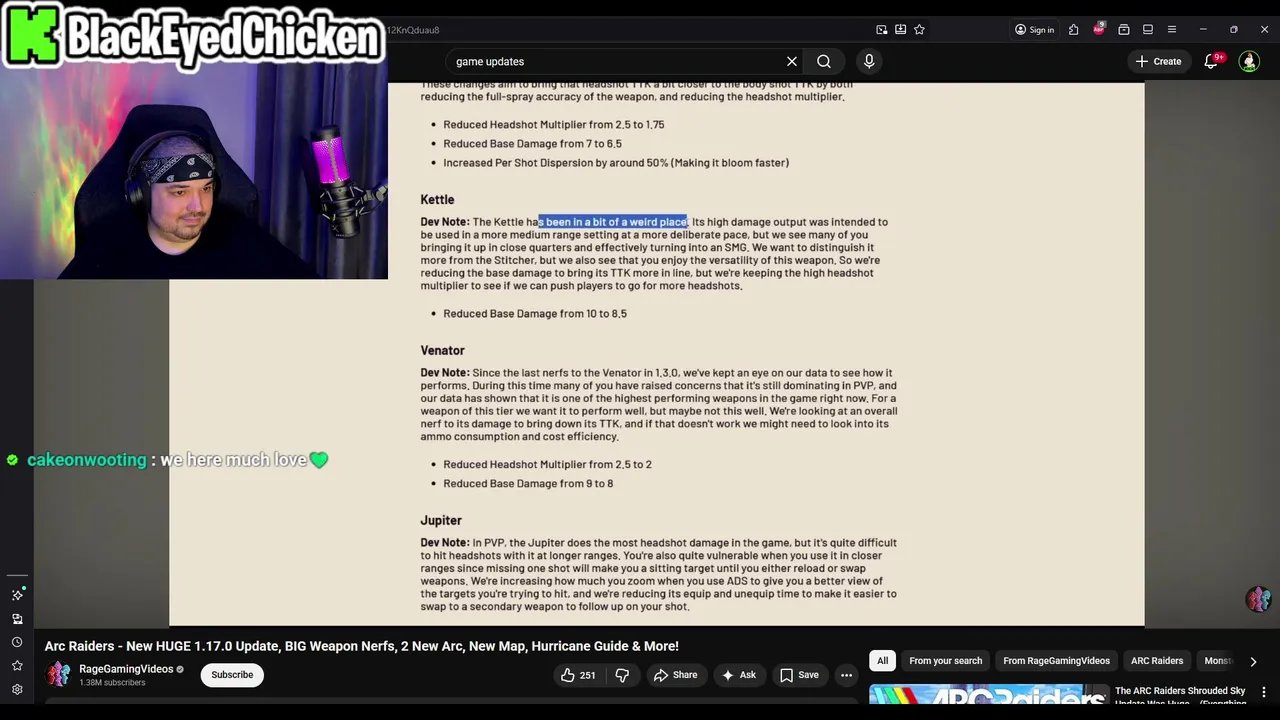Open options for the Shrouded Sky suggested video

(x=1264, y=692)
